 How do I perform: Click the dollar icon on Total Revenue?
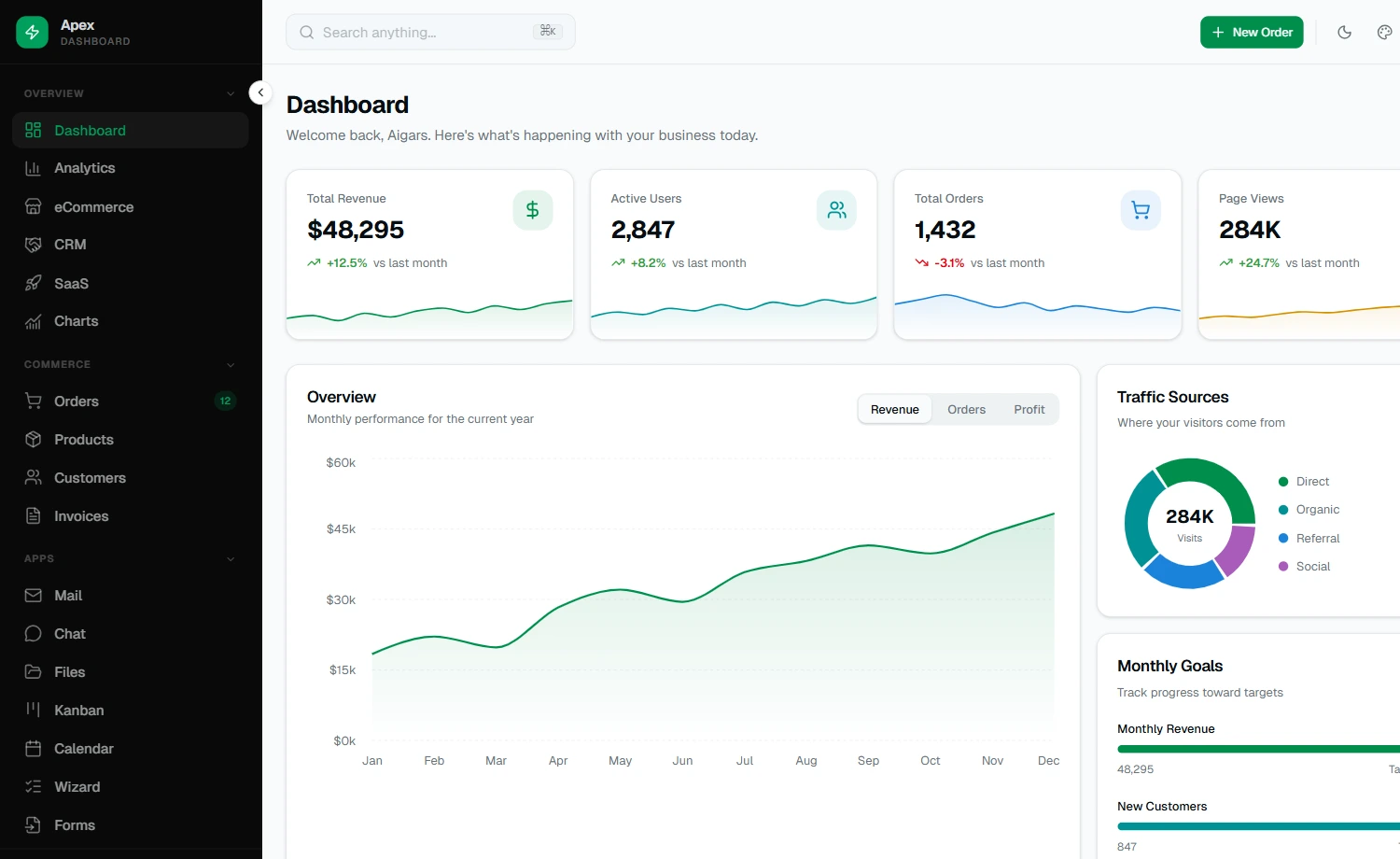(x=533, y=210)
